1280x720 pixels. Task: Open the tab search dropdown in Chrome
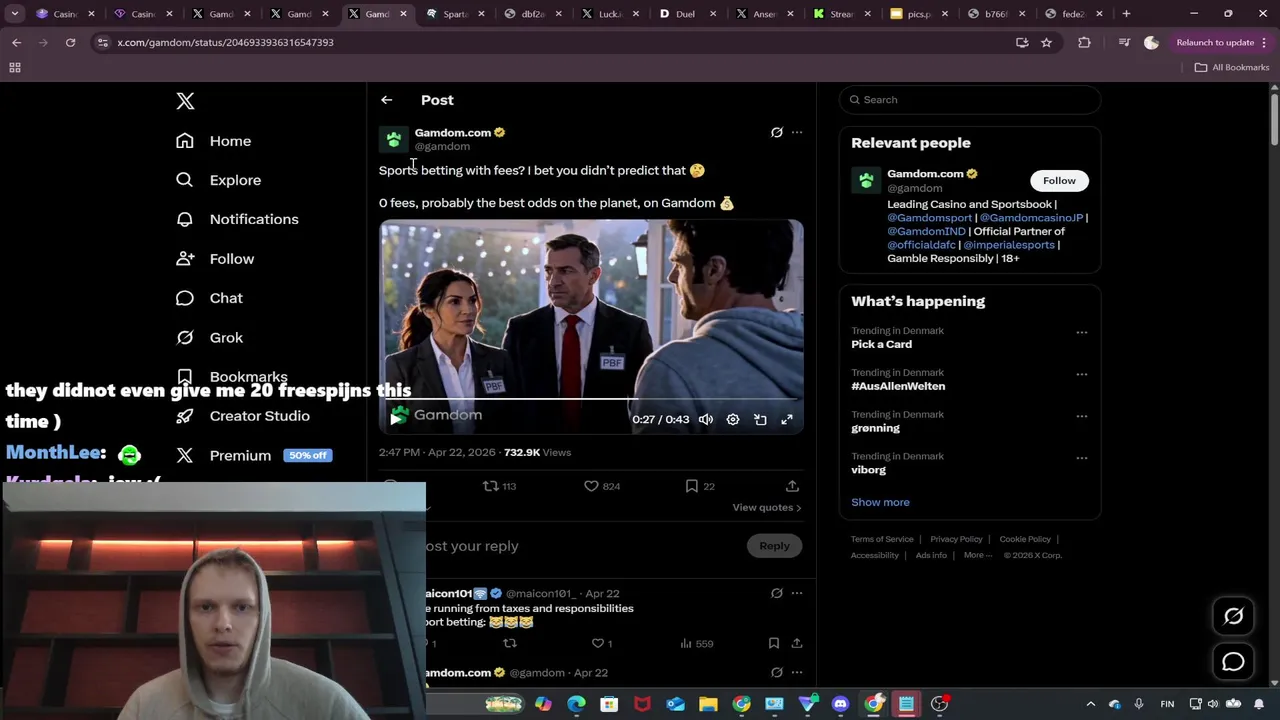coord(15,14)
